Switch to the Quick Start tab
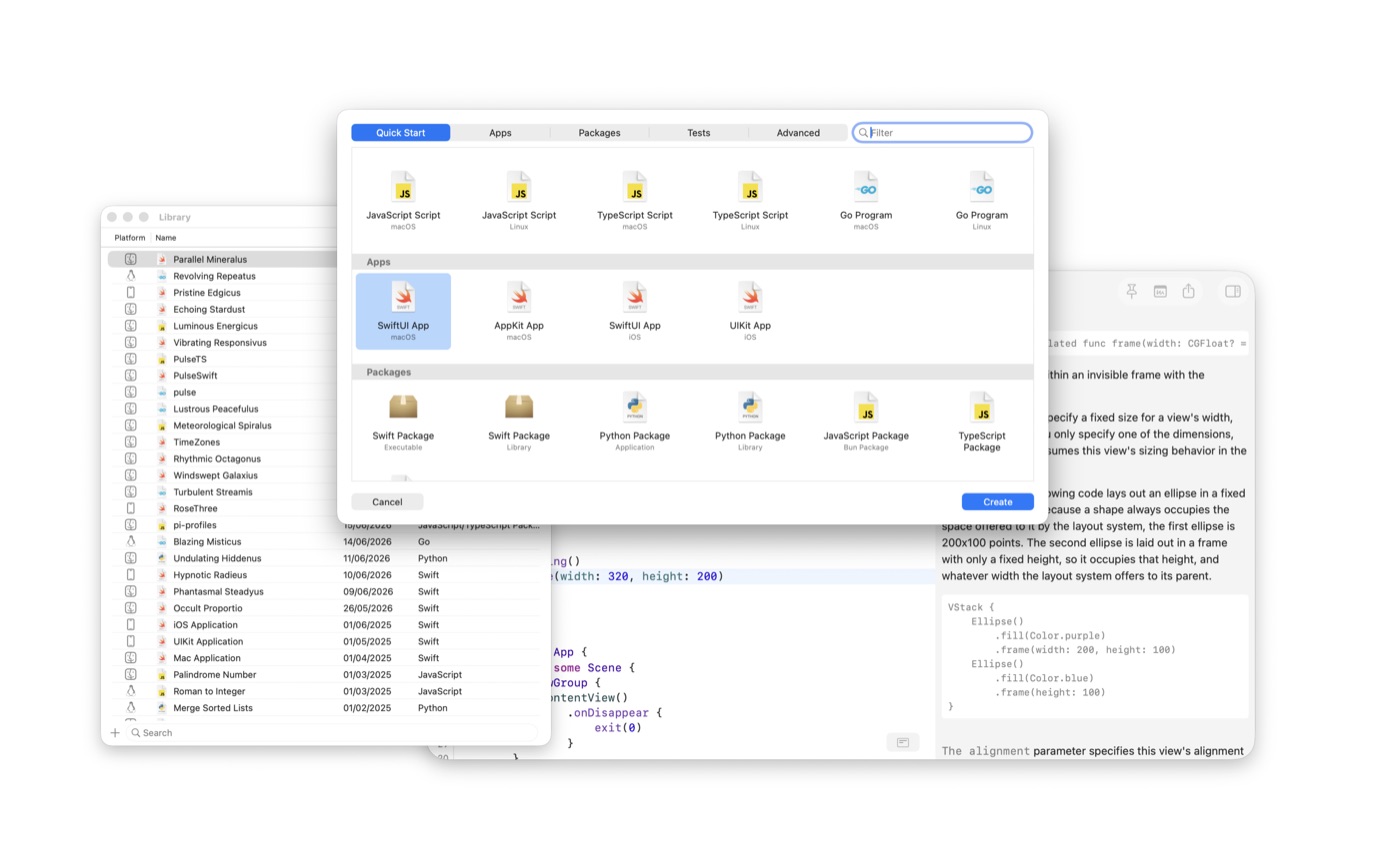This screenshot has width=1386, height=866. point(401,132)
